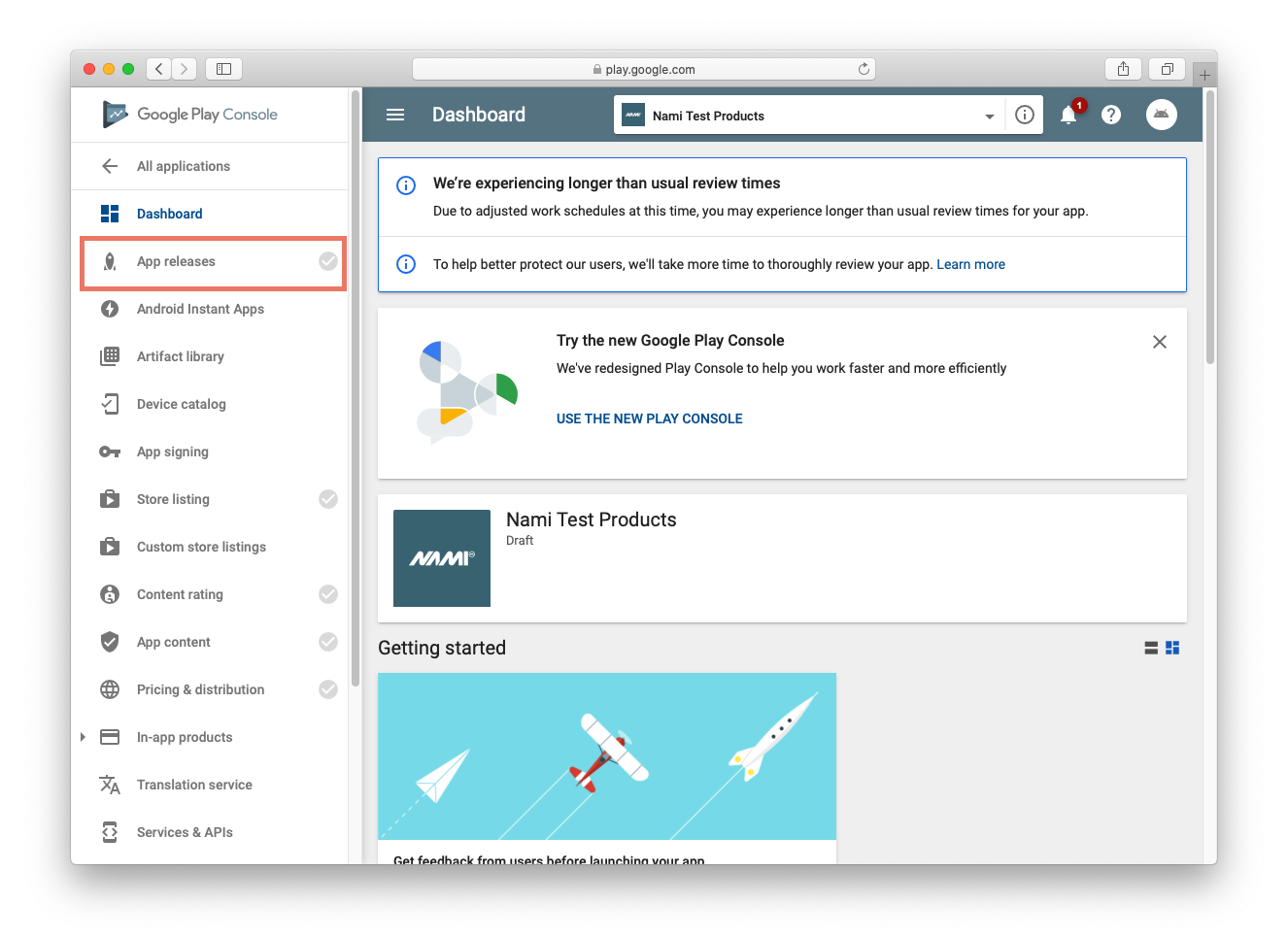This screenshot has width=1288, height=938.
Task: Click the Custom store listings bag icon
Action: (110, 547)
